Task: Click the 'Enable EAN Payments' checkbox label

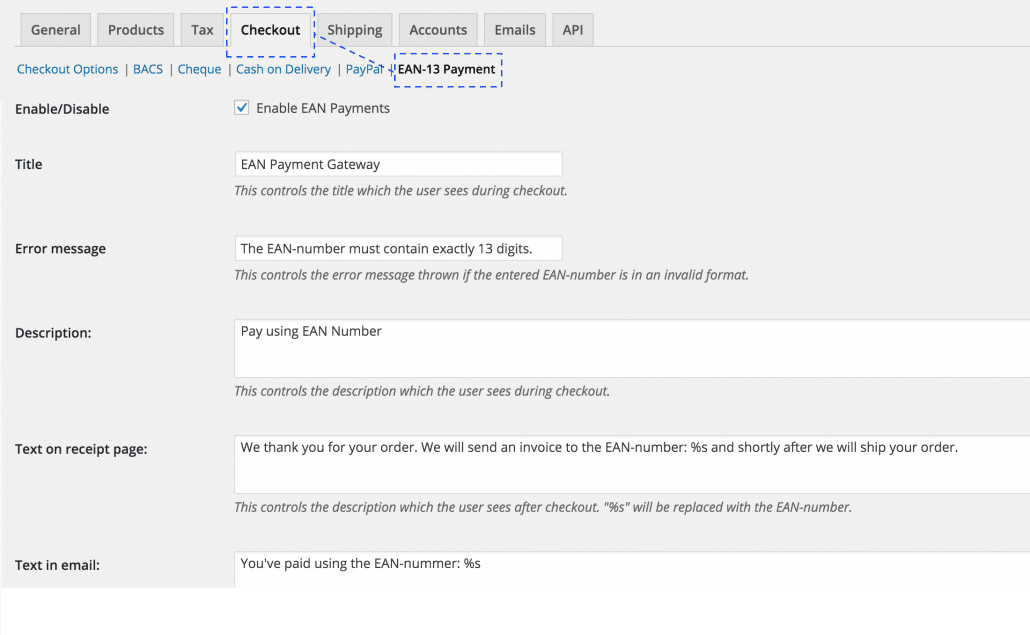Action: coord(323,108)
